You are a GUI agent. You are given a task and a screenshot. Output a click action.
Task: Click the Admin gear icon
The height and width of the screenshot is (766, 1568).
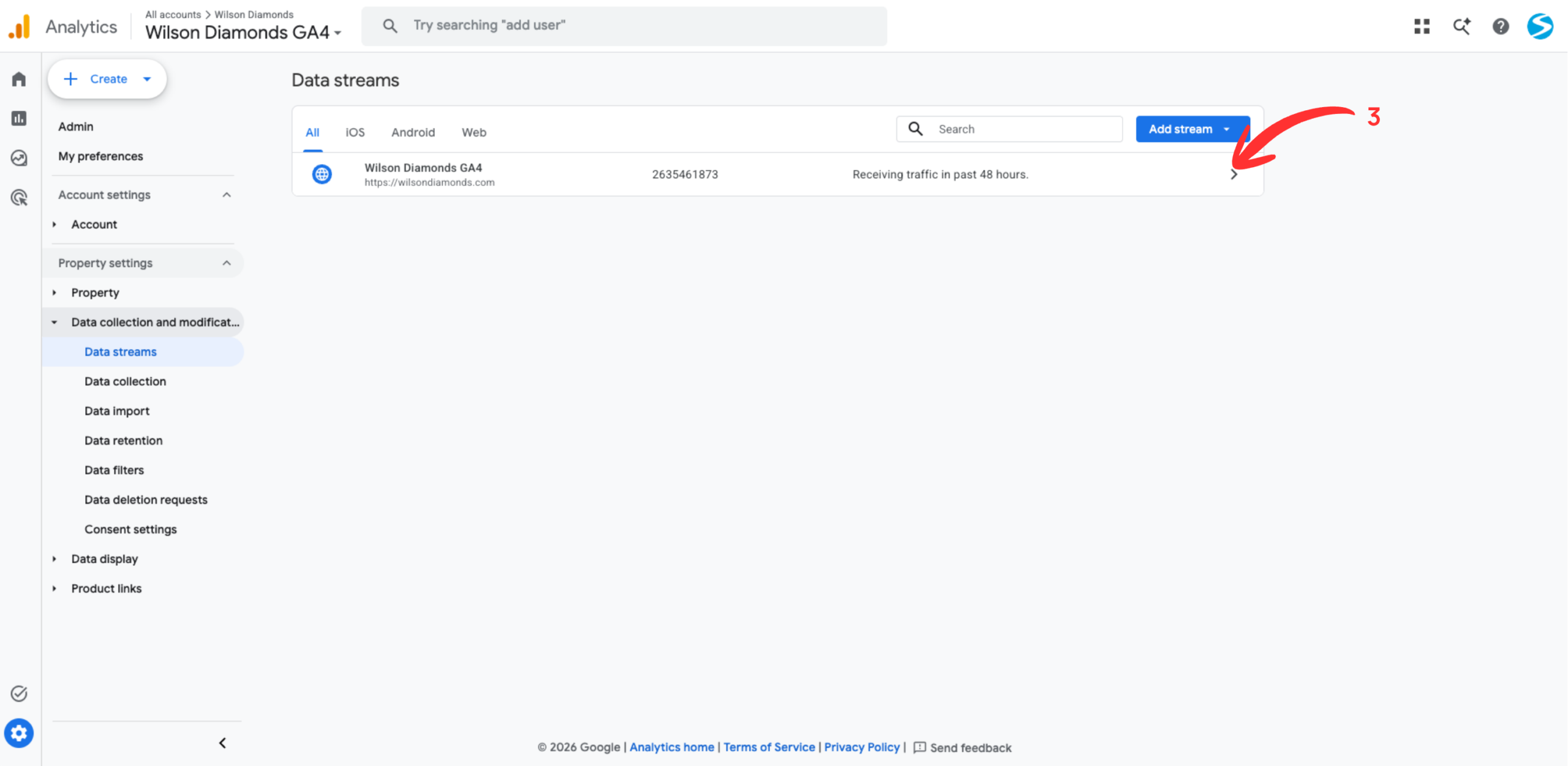coord(19,733)
